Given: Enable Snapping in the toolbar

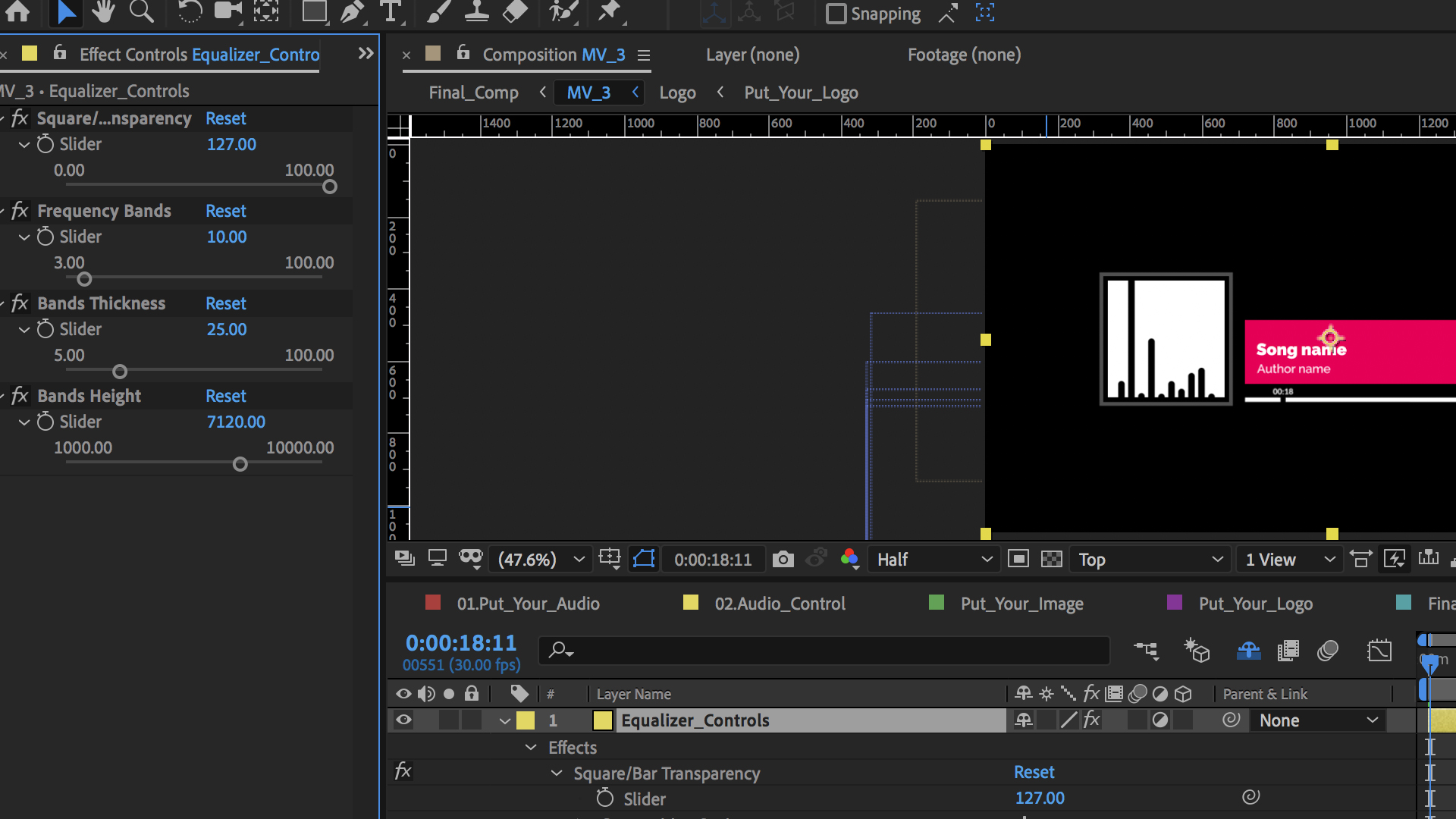Looking at the screenshot, I should [x=836, y=13].
